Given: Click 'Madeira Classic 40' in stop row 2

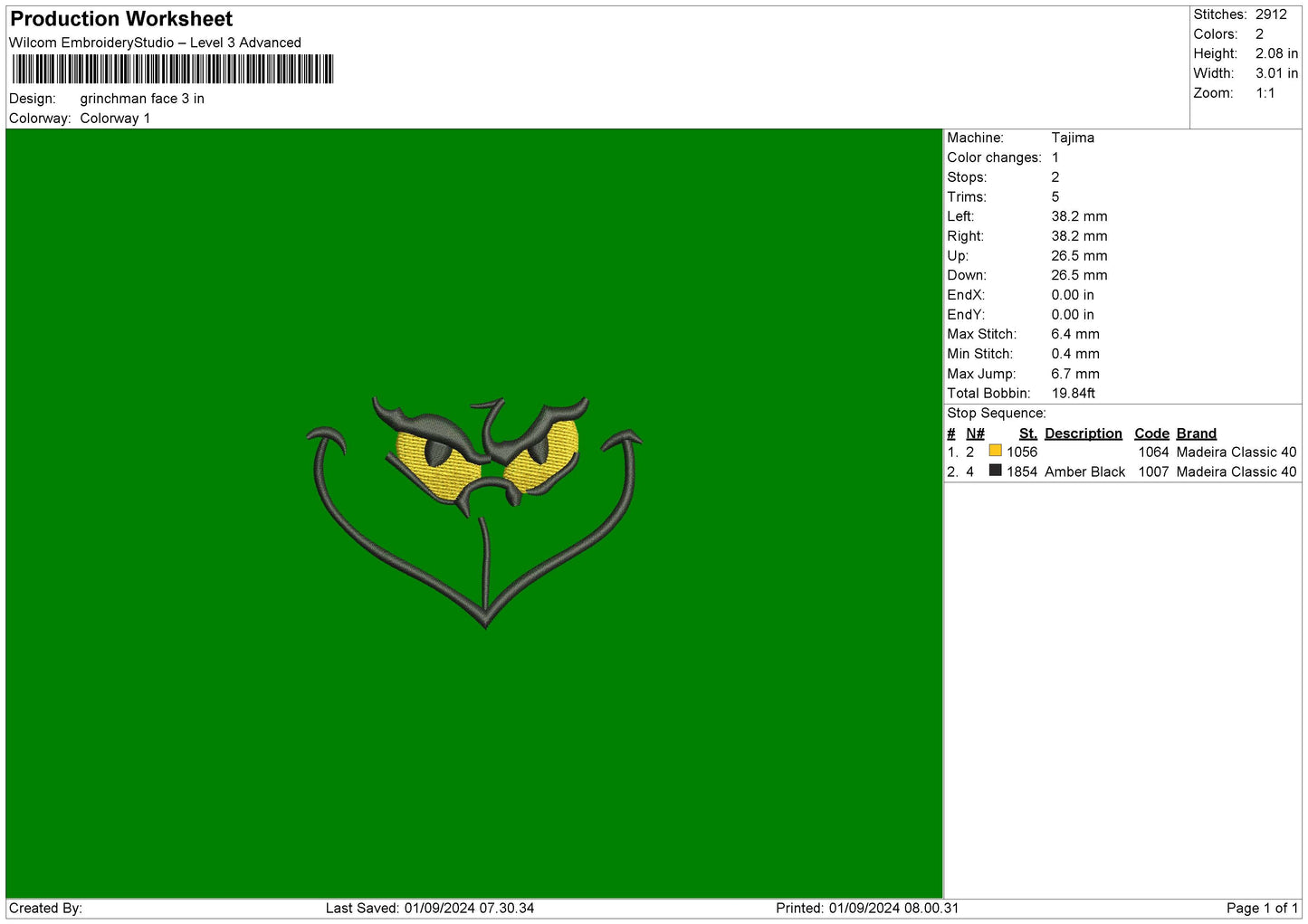Looking at the screenshot, I should (x=1236, y=472).
